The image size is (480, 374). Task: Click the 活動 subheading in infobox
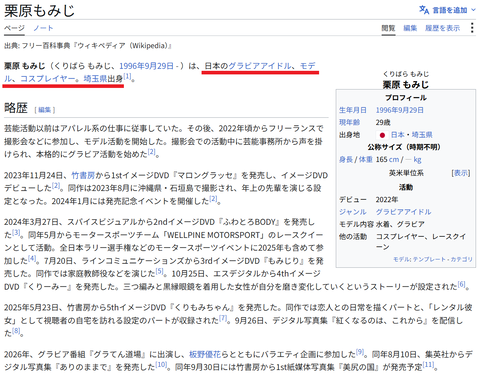[x=406, y=187]
